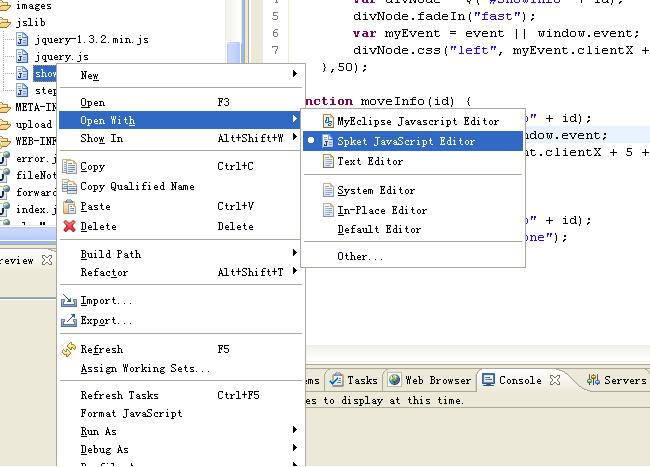The image size is (650, 467).
Task: Click the Paste clipboard icon
Action: click(69, 206)
